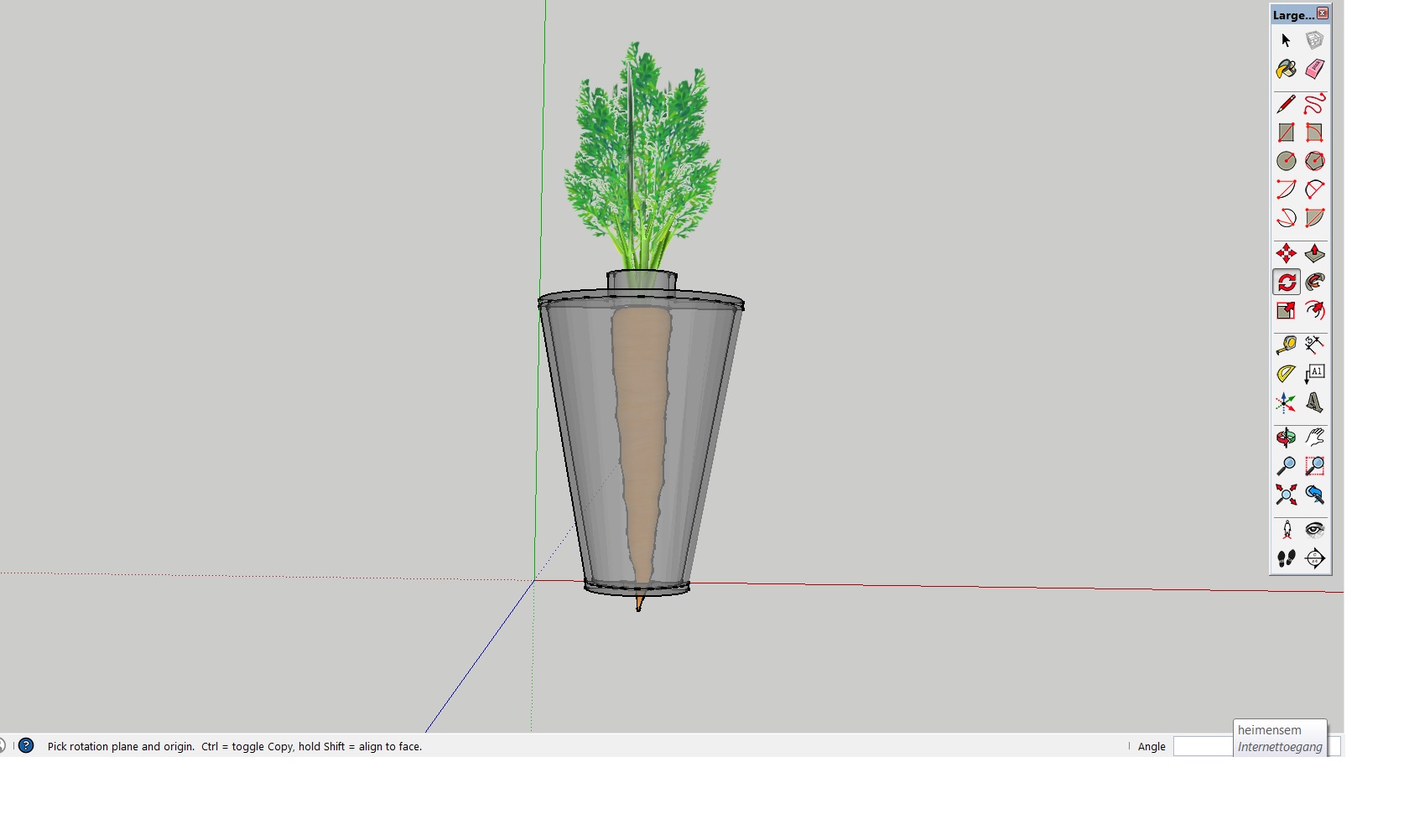The height and width of the screenshot is (840, 1409).
Task: Choose the Circle tool
Action: coord(1286,161)
